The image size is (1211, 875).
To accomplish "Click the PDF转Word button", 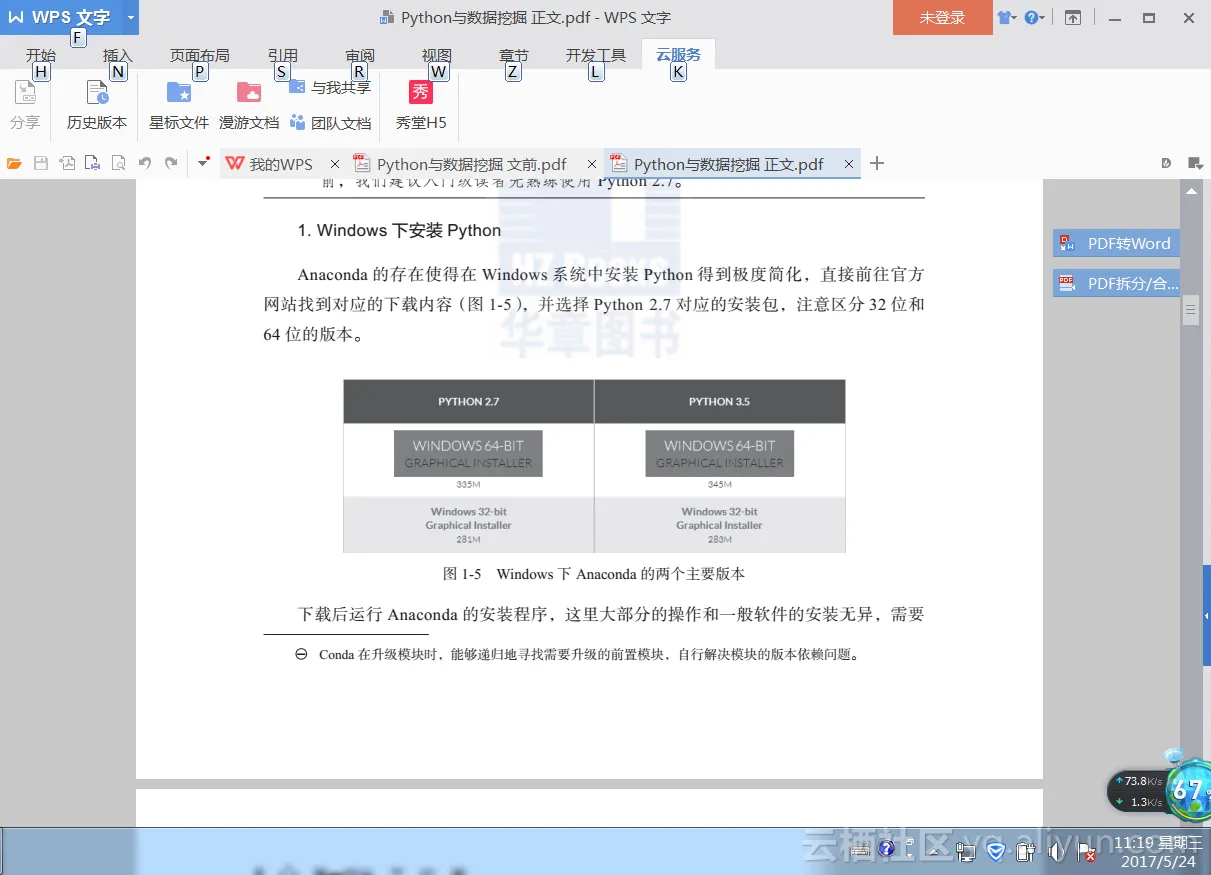I will [x=1117, y=243].
